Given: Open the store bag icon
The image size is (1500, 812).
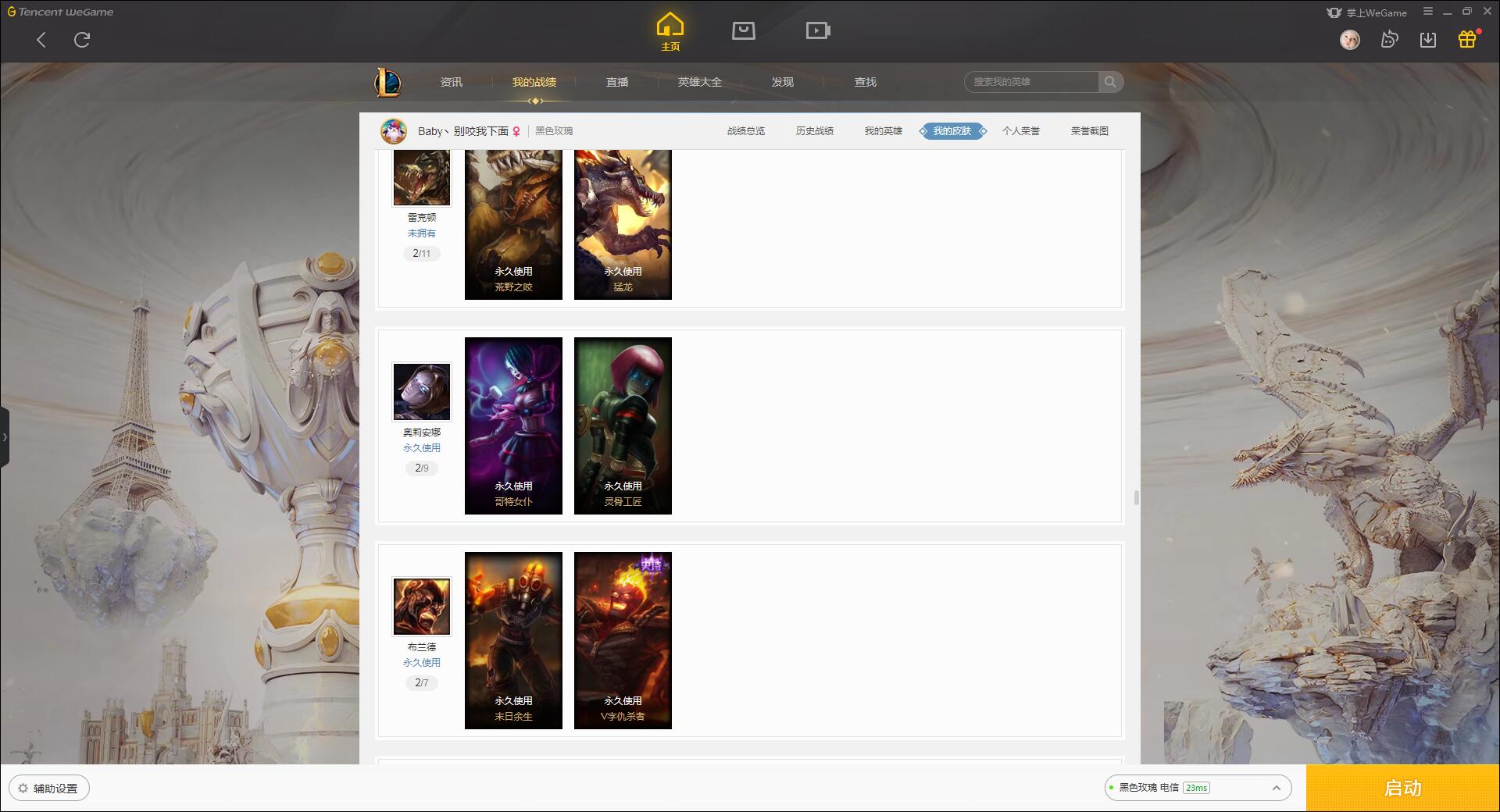Looking at the screenshot, I should coord(743,31).
